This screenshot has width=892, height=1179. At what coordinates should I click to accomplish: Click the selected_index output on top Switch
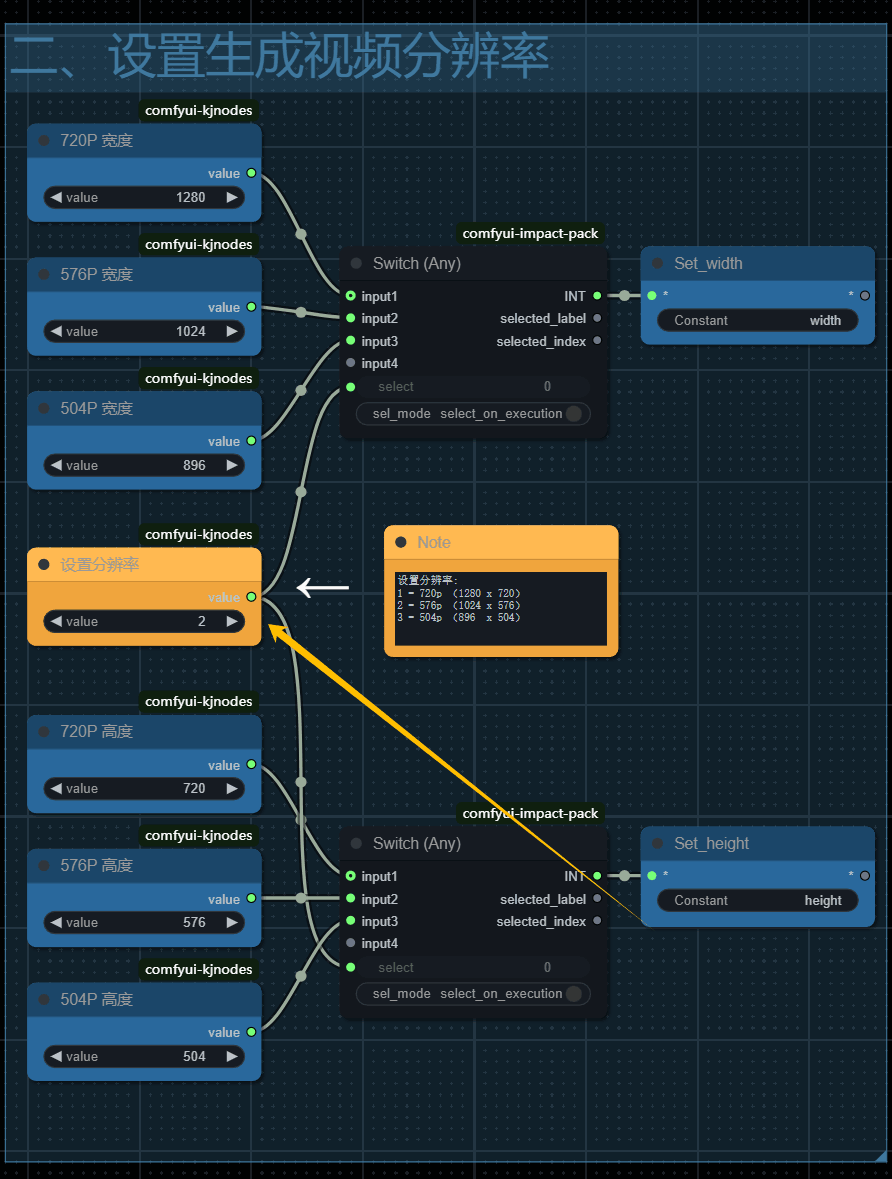pyautogui.click(x=597, y=341)
